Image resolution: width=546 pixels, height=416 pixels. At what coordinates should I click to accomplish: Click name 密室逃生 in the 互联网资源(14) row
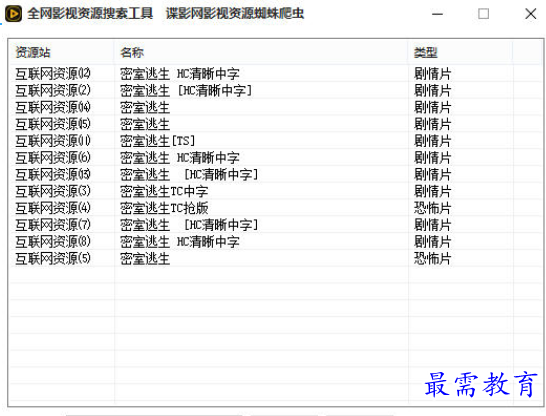coord(145,107)
